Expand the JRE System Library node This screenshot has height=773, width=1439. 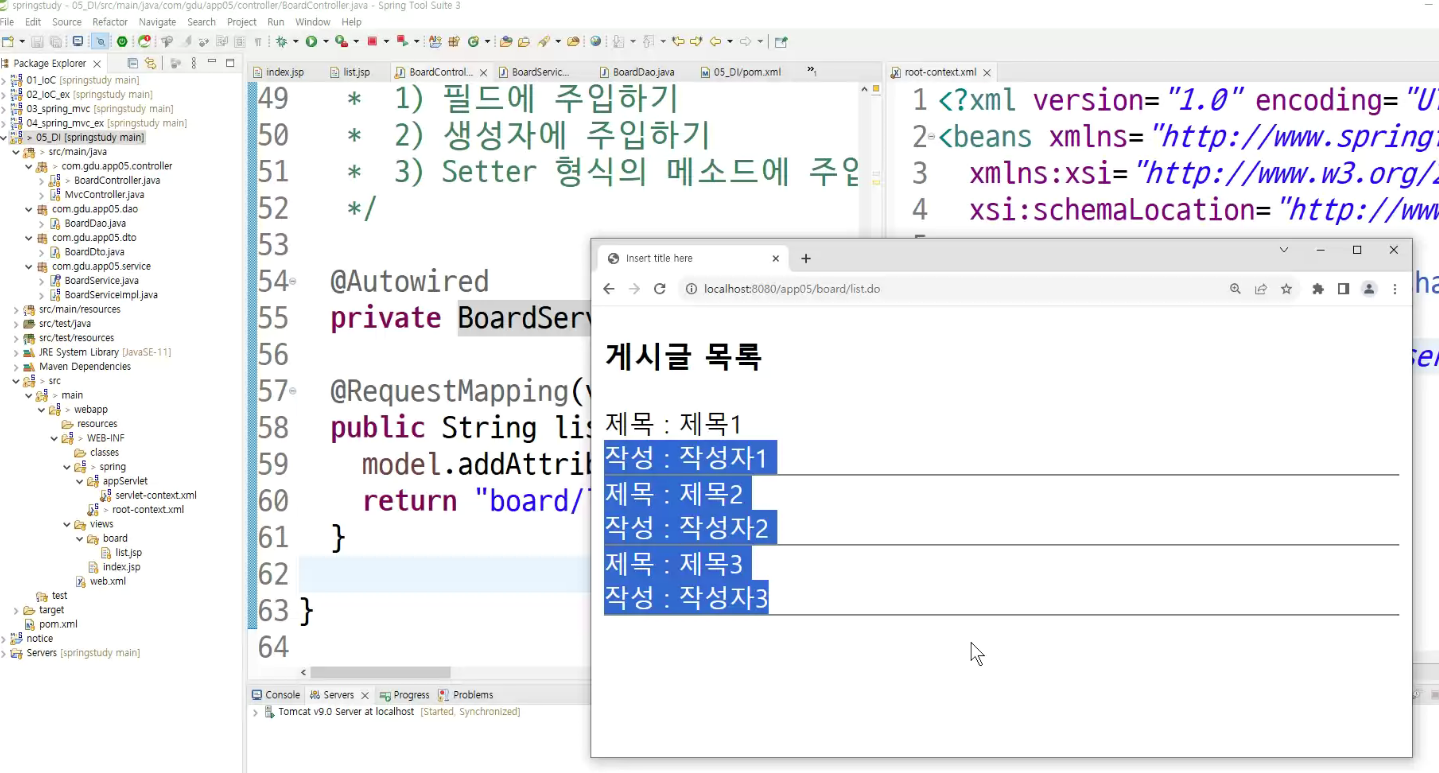[x=16, y=352]
